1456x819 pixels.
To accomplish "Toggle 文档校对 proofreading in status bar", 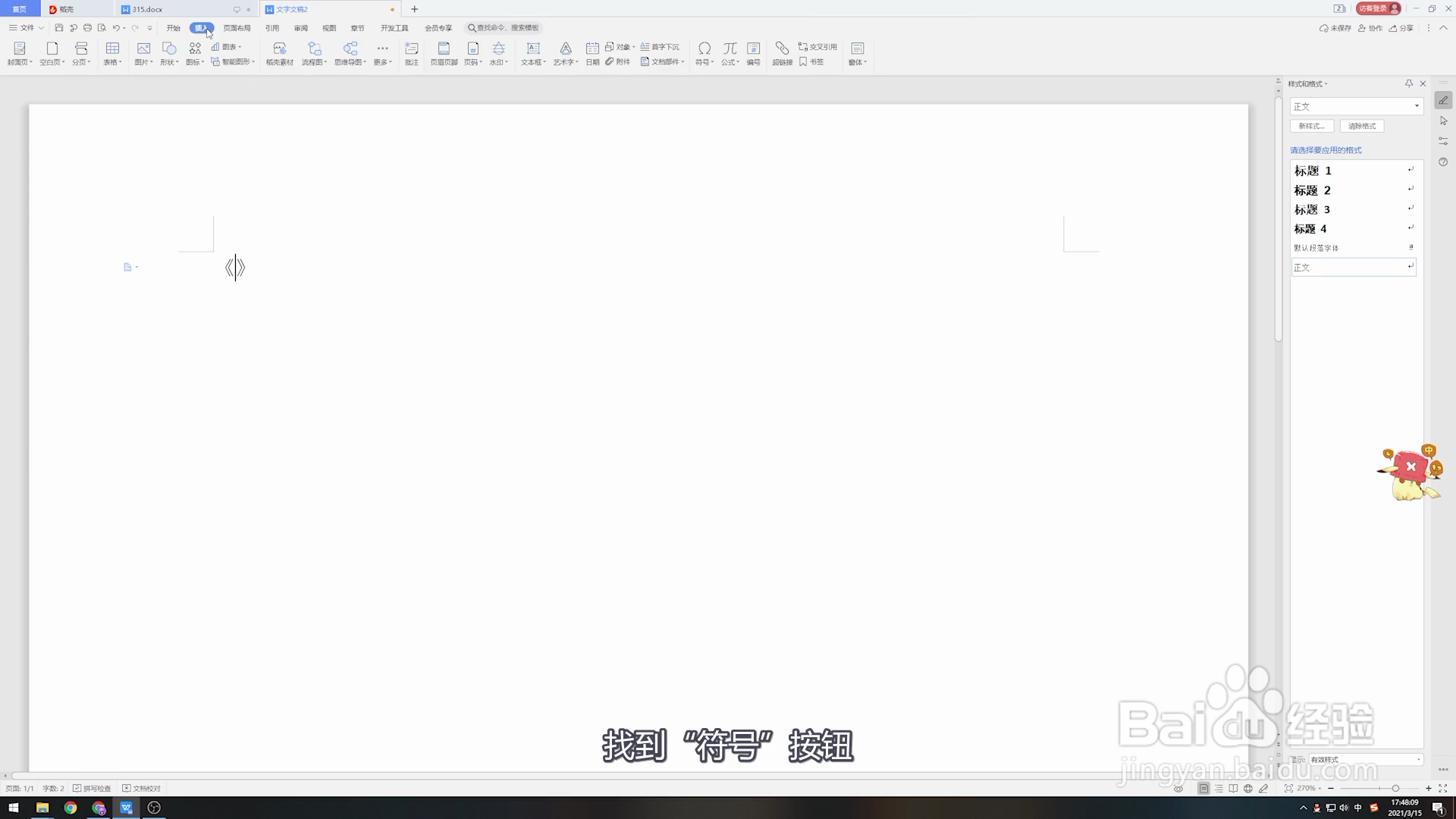I will pyautogui.click(x=142, y=789).
